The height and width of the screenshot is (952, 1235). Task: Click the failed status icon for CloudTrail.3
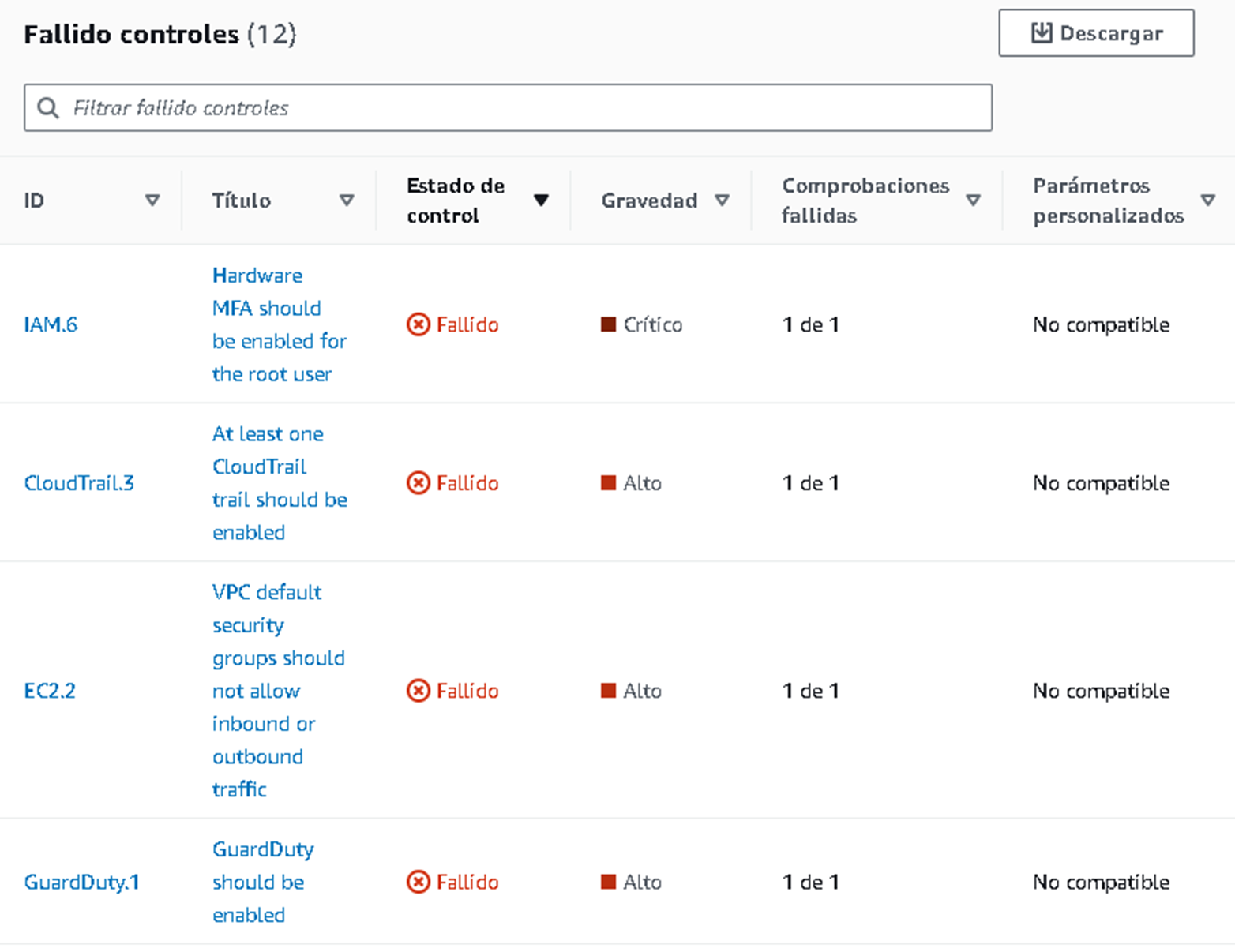[x=419, y=483]
